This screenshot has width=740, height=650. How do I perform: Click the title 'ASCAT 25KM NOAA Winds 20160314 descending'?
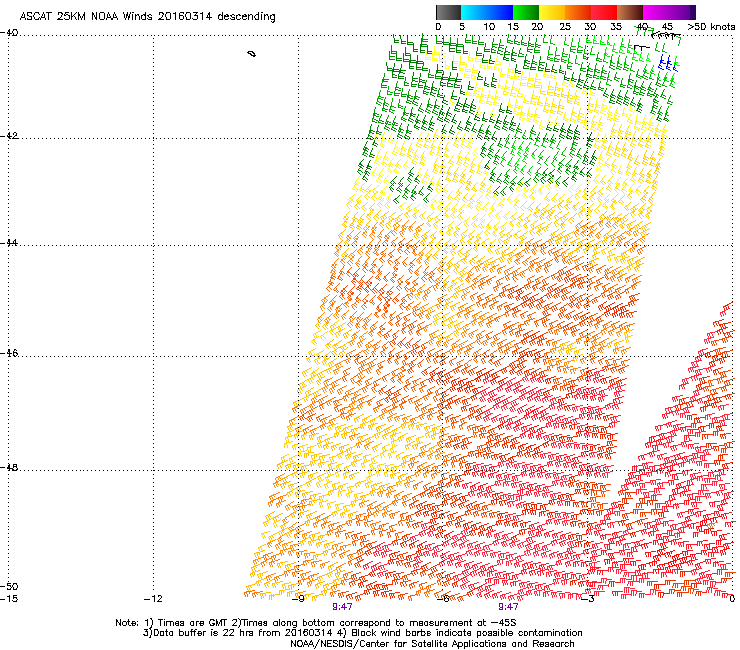coord(147,17)
